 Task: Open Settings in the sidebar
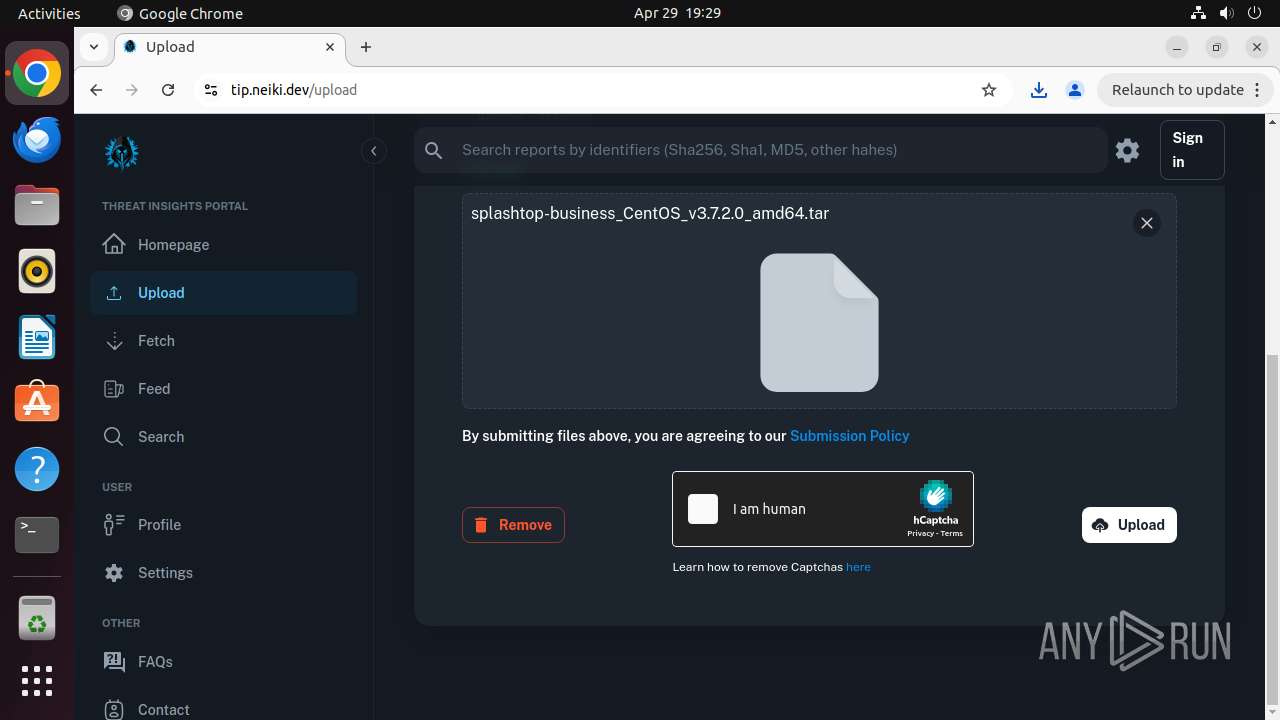coord(223,573)
